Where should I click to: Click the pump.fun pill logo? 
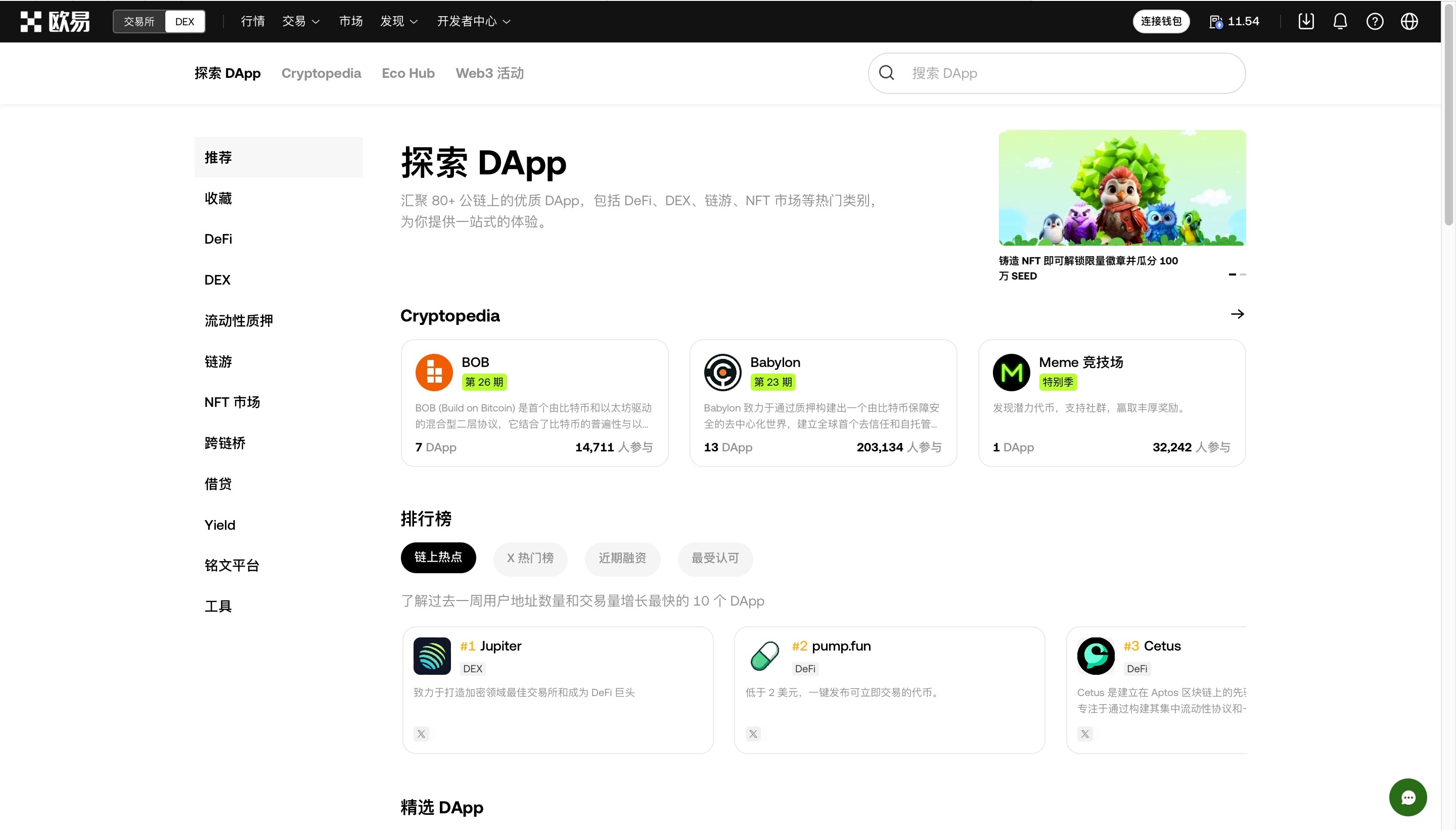(x=764, y=656)
